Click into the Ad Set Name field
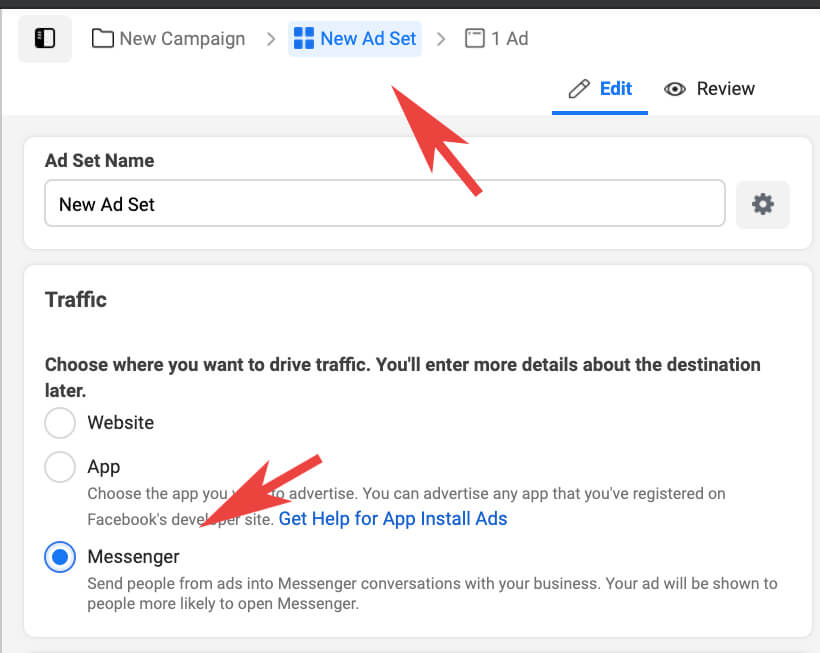The height and width of the screenshot is (653, 820). click(x=384, y=204)
